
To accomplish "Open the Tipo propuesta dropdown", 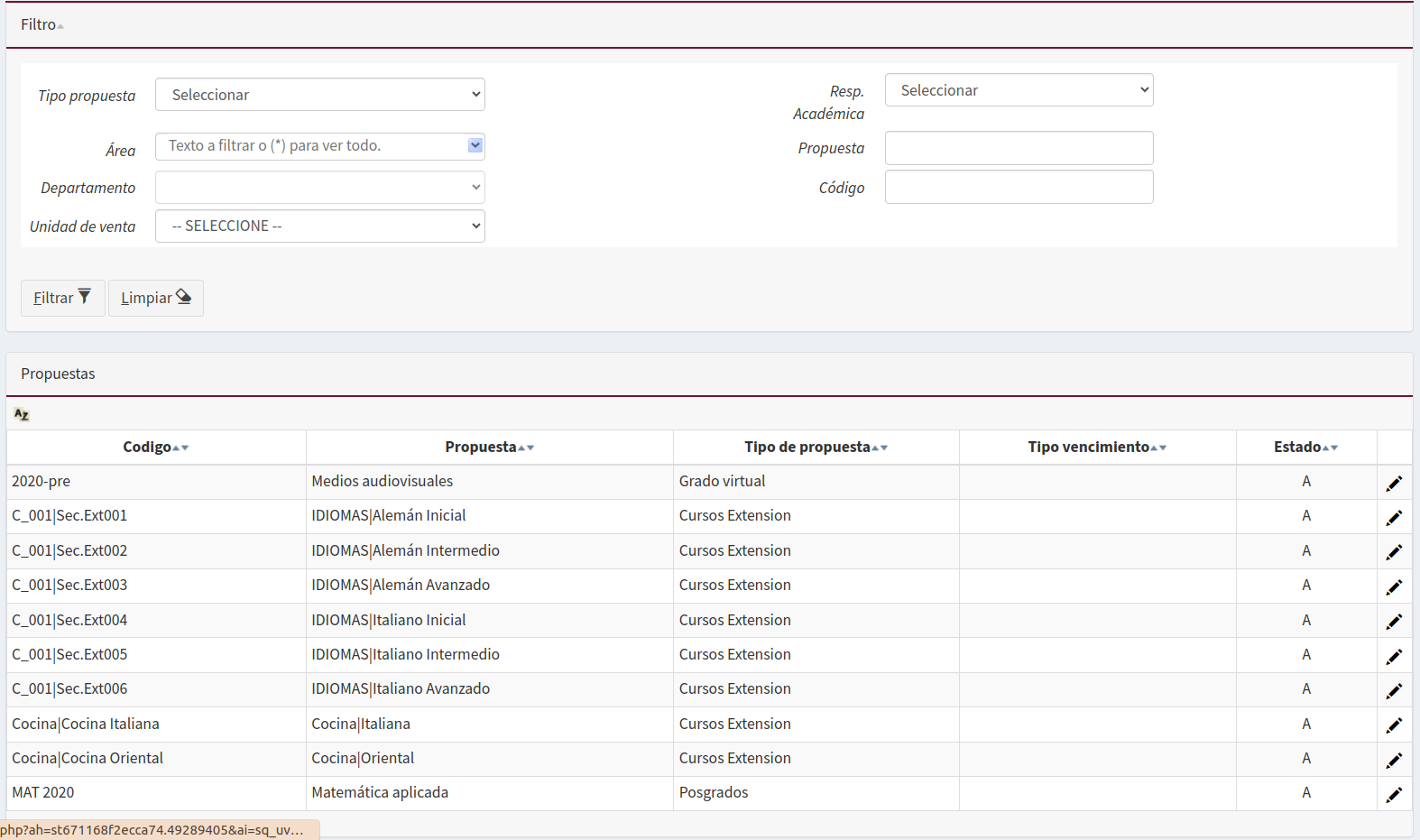I will (x=320, y=95).
